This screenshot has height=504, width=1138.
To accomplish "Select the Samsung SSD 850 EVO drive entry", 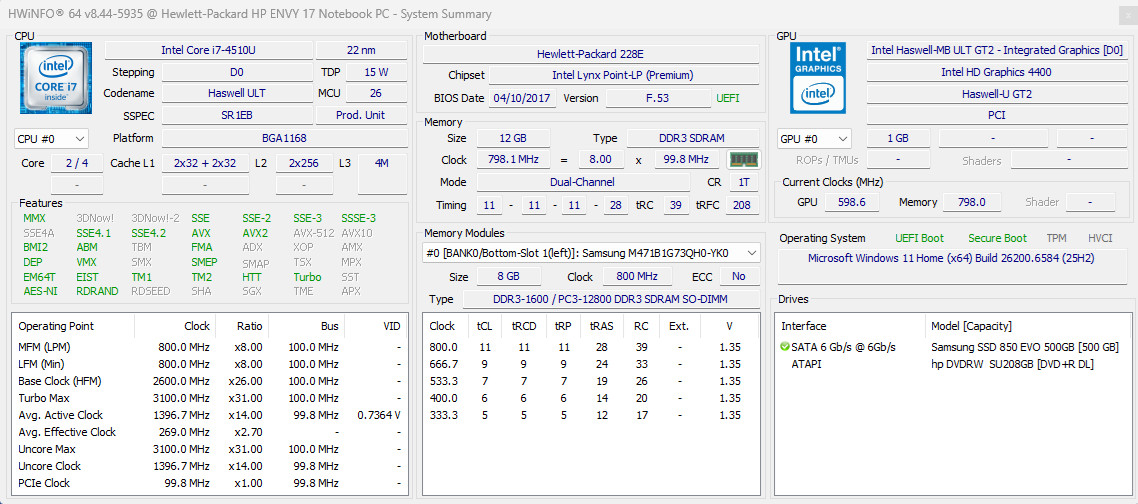I will pos(952,347).
